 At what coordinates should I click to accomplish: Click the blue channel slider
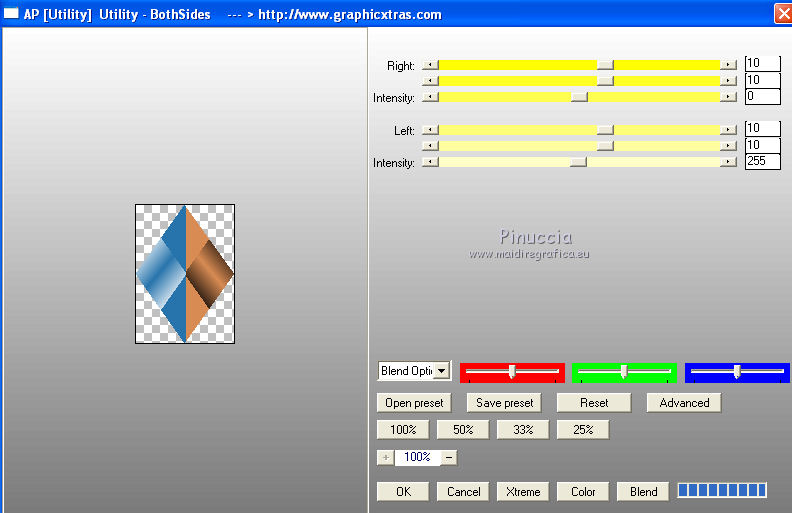[x=737, y=372]
